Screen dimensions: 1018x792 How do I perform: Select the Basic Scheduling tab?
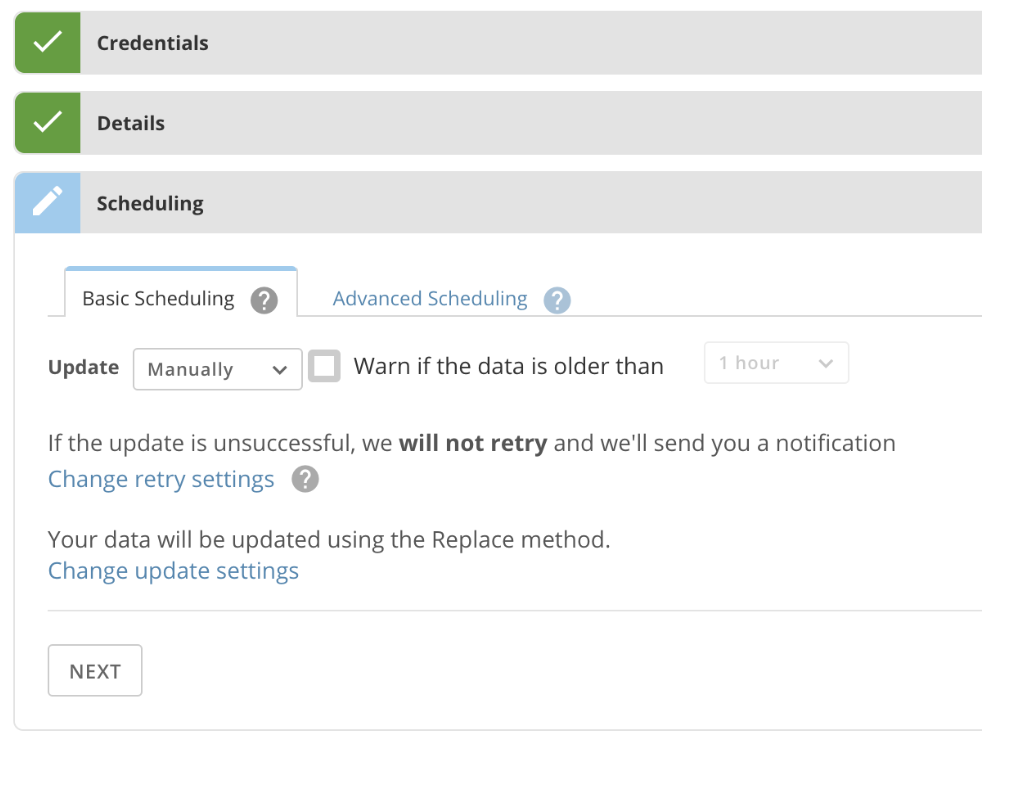coord(158,298)
